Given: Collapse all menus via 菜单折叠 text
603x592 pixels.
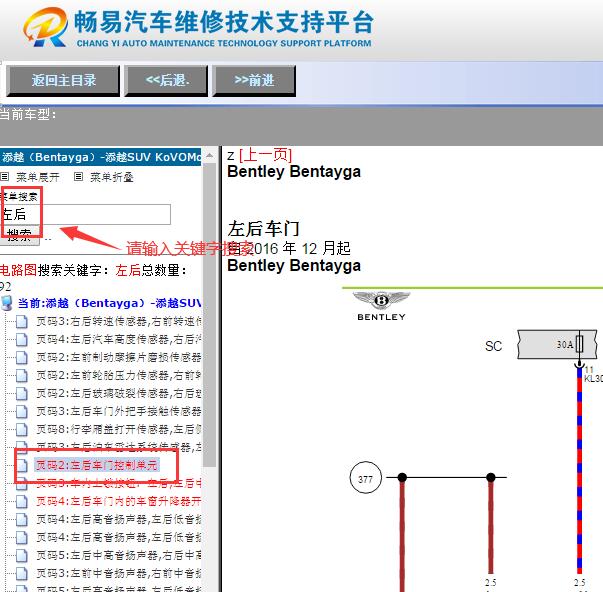Looking at the screenshot, I should [112, 177].
